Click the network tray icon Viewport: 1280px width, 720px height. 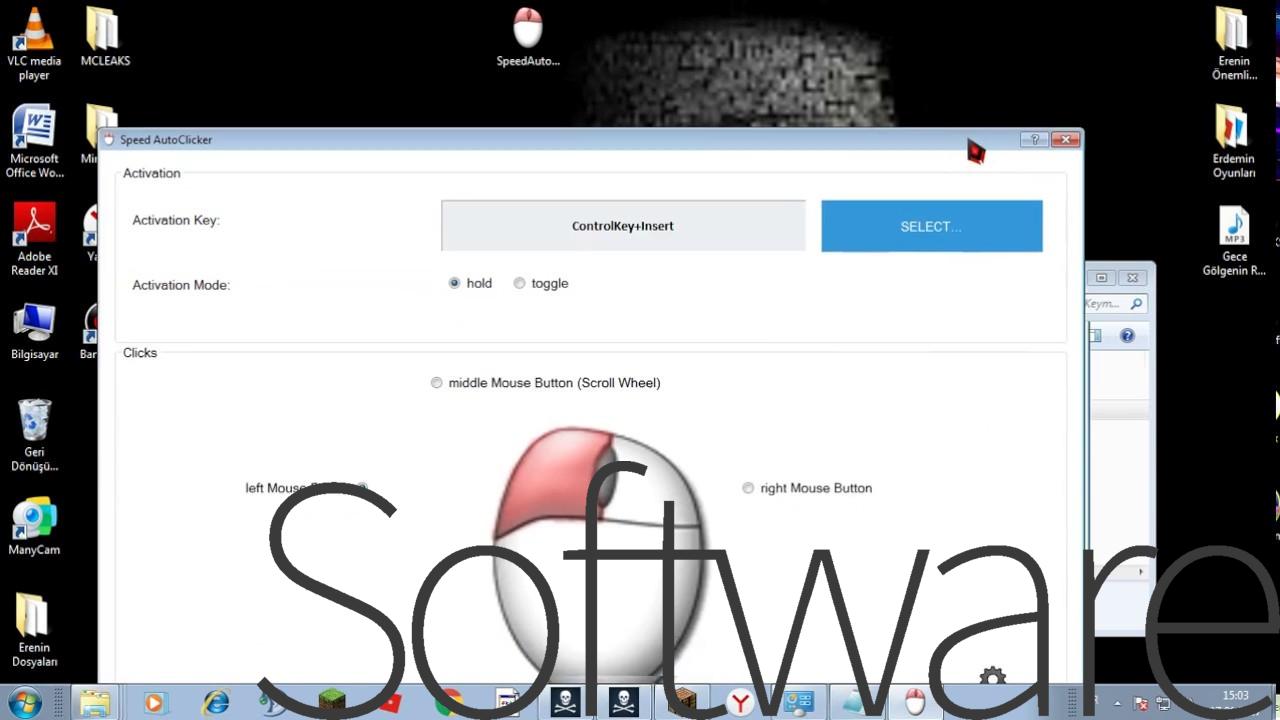[x=1164, y=703]
